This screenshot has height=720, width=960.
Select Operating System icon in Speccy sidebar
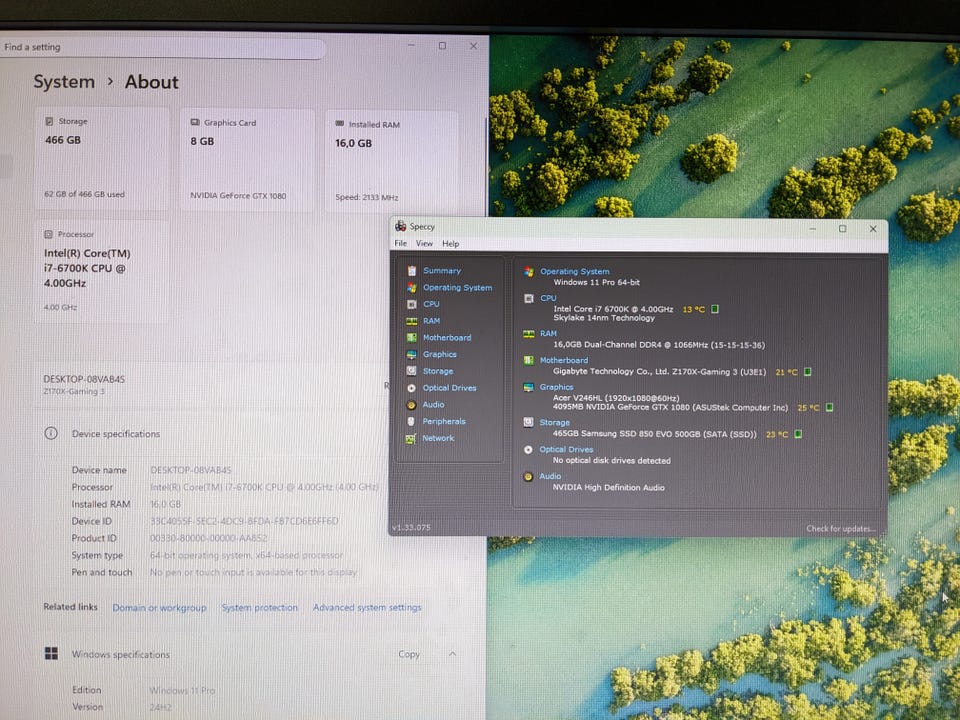click(x=412, y=287)
